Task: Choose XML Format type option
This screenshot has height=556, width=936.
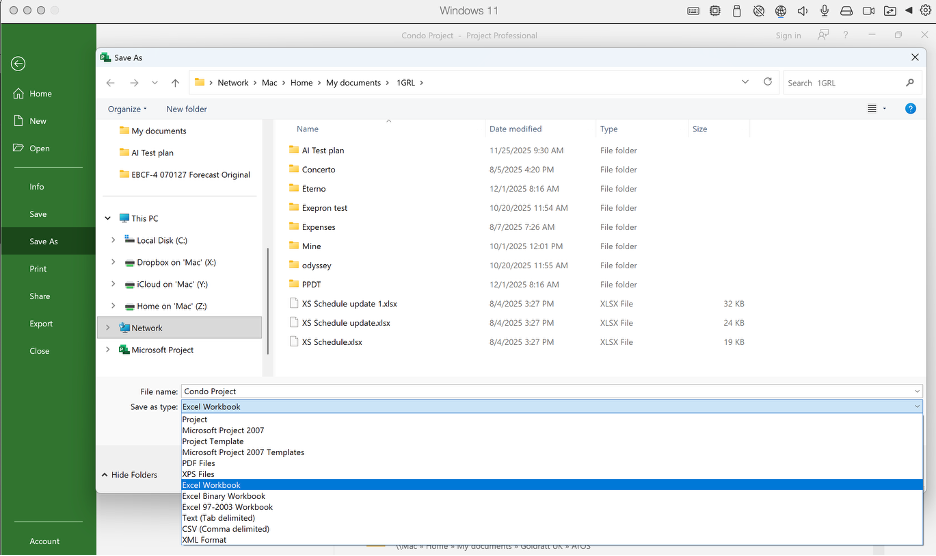Action: pyautogui.click(x=552, y=540)
